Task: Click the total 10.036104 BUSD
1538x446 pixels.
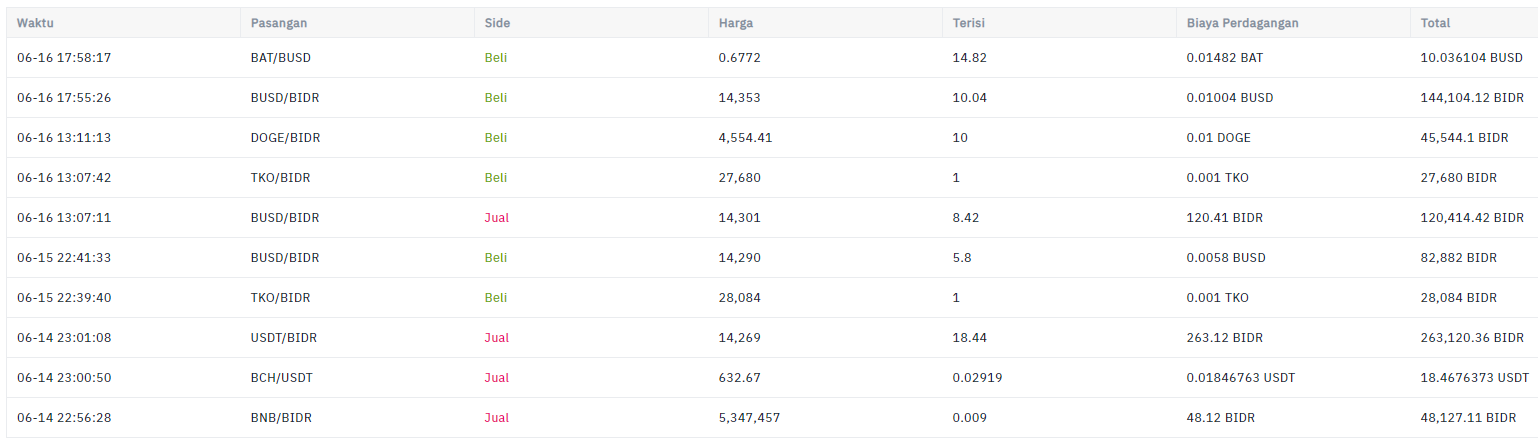Action: coord(1471,58)
